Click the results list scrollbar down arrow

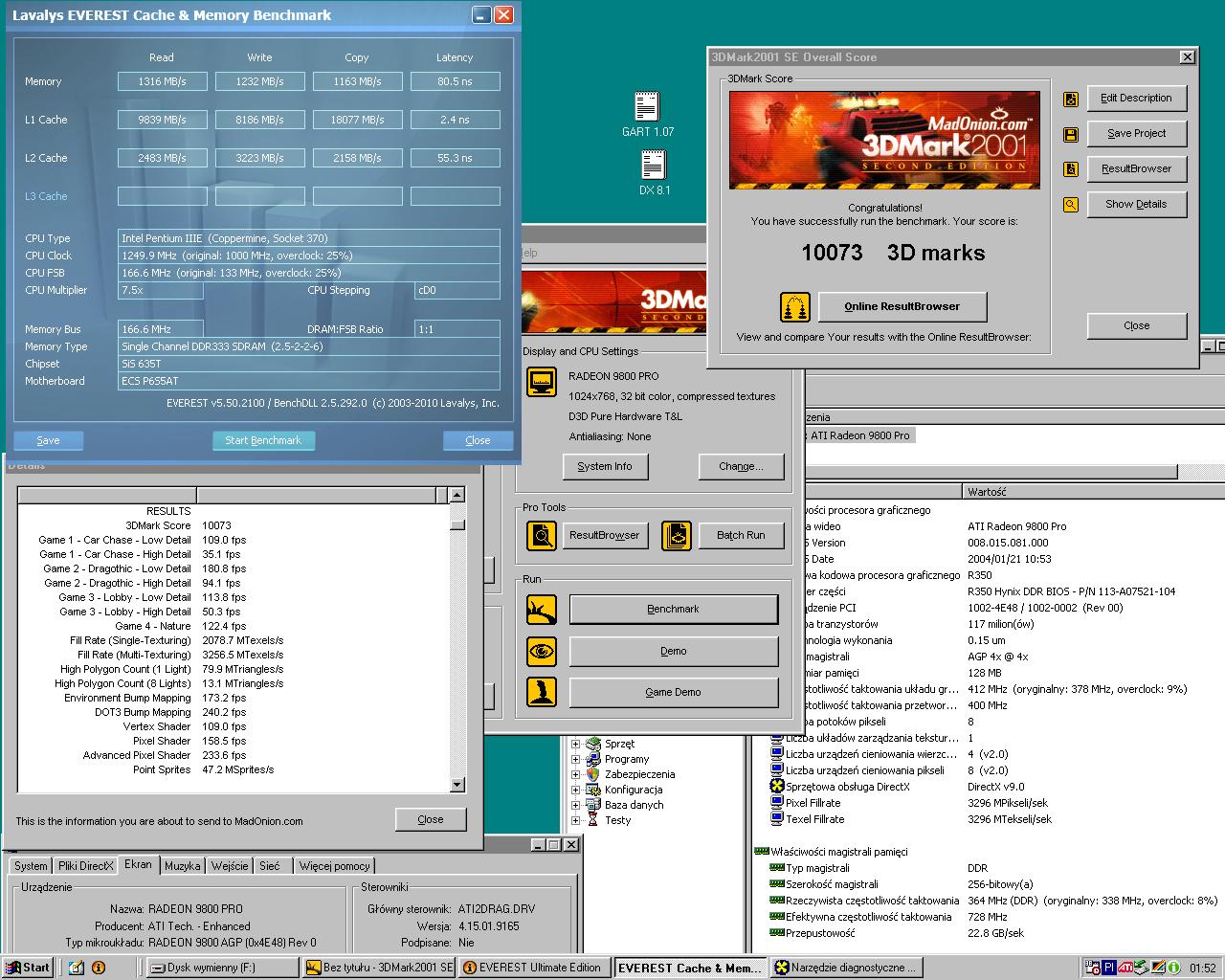click(457, 785)
